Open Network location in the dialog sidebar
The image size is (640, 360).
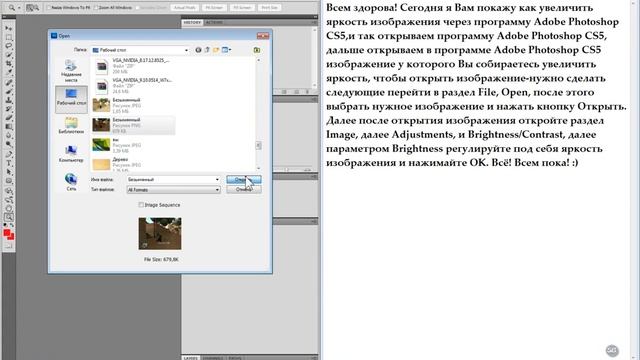(x=71, y=182)
